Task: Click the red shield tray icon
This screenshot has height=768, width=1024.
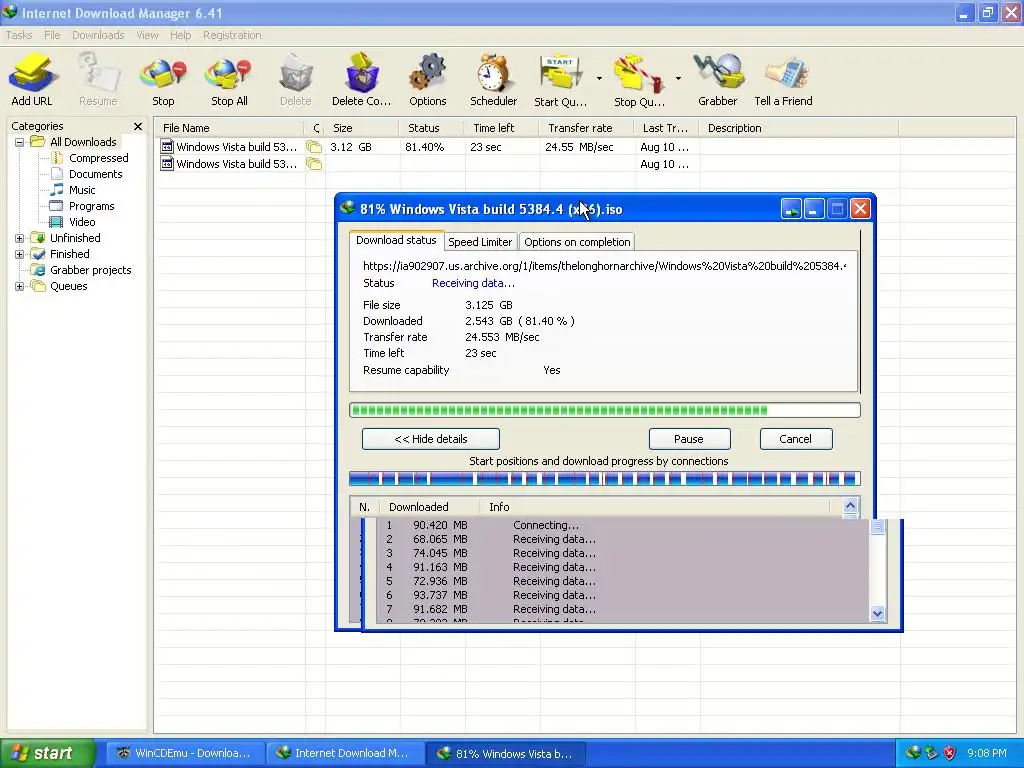Action: [950, 753]
